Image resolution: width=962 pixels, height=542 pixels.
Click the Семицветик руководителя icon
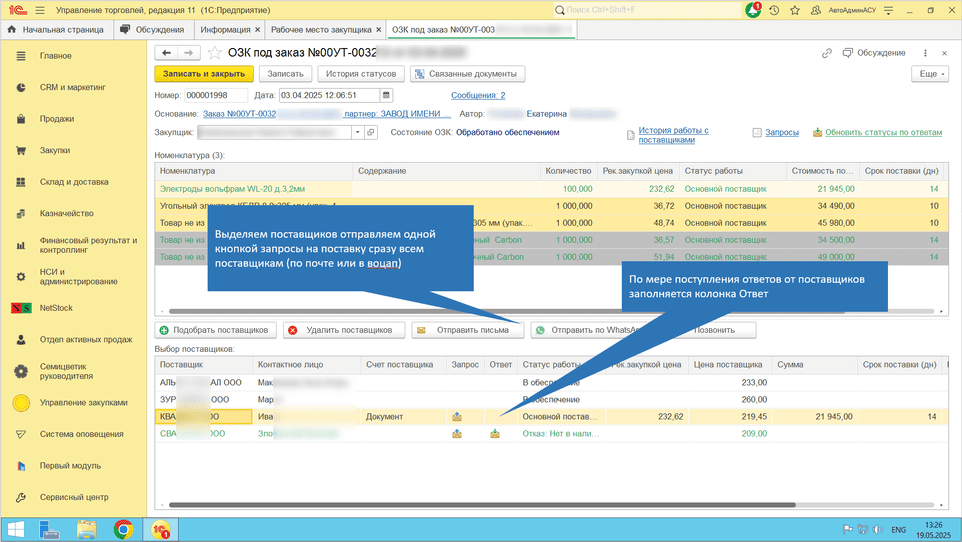click(x=21, y=371)
